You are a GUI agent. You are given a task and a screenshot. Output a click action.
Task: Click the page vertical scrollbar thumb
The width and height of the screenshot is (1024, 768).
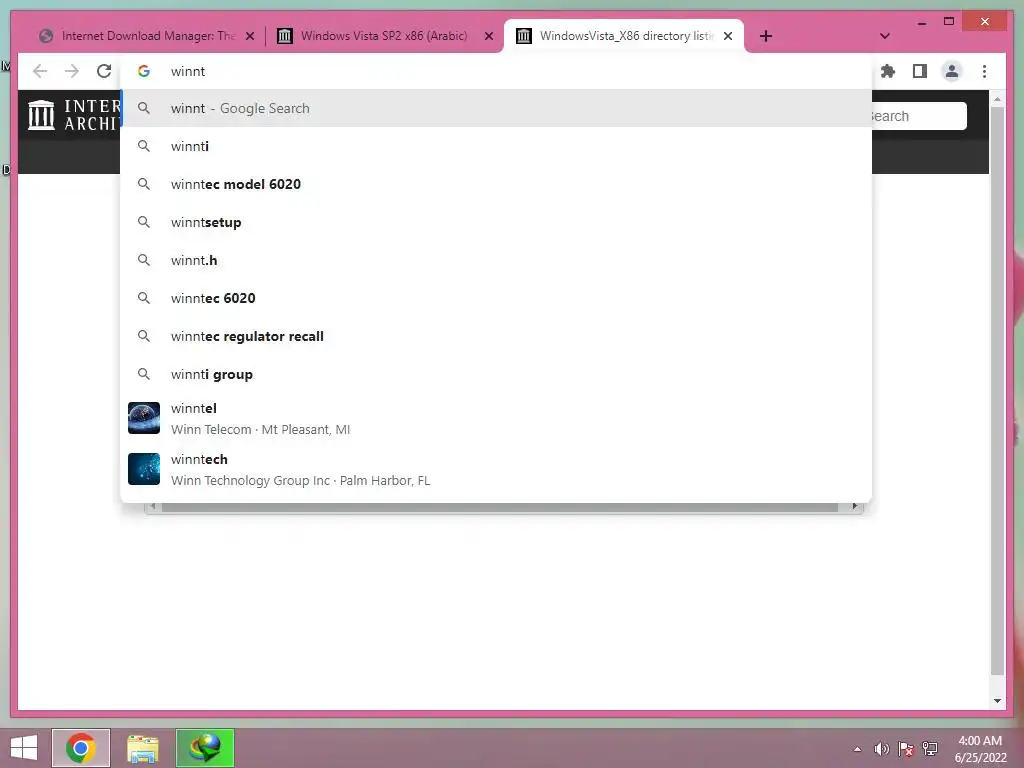pos(997,391)
